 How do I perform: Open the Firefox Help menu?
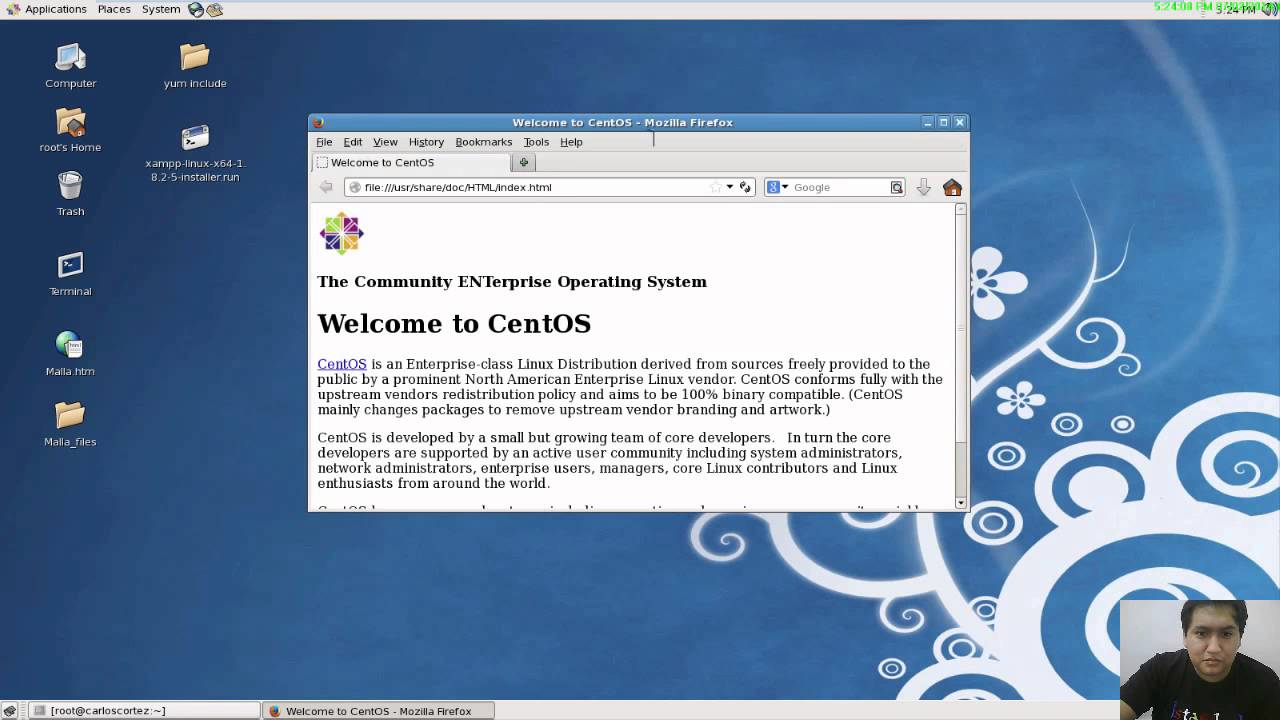click(x=571, y=142)
